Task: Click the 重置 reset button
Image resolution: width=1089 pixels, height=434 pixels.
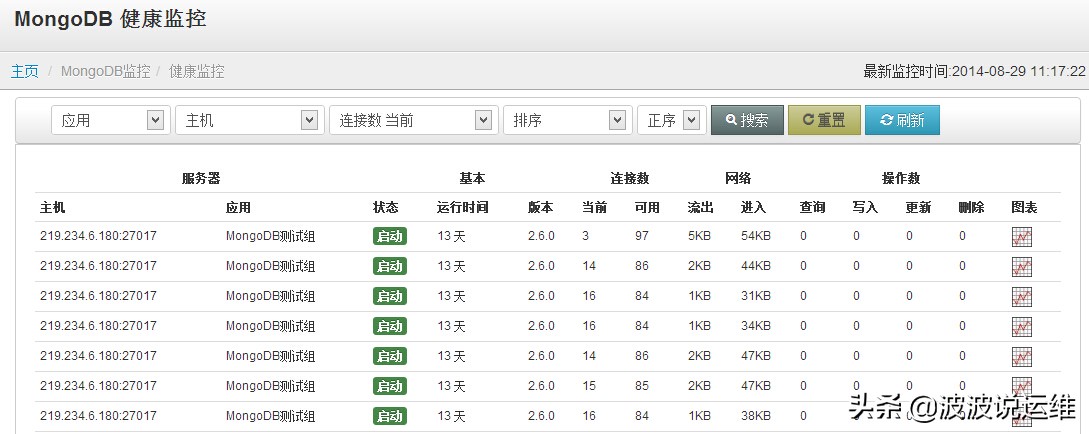Action: (x=824, y=120)
